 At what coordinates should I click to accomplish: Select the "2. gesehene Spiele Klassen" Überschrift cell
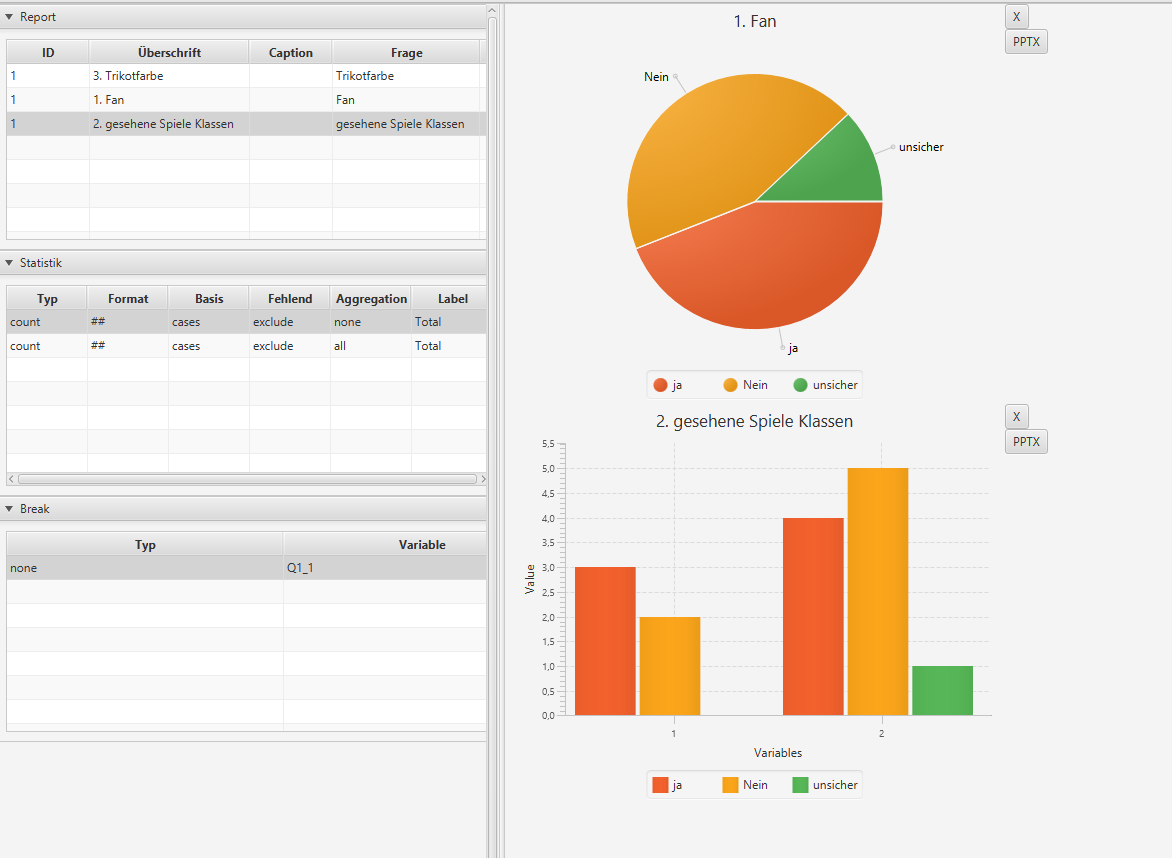tap(169, 124)
